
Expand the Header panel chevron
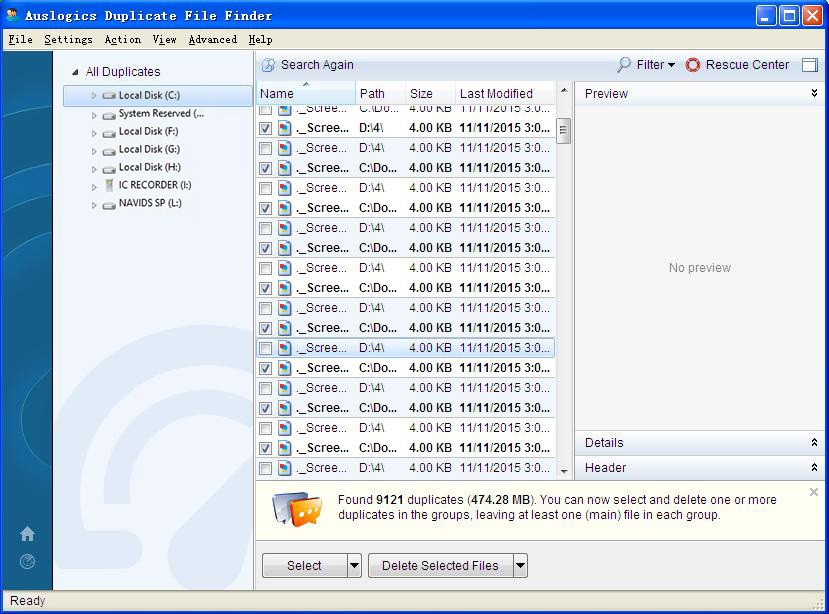pos(814,467)
